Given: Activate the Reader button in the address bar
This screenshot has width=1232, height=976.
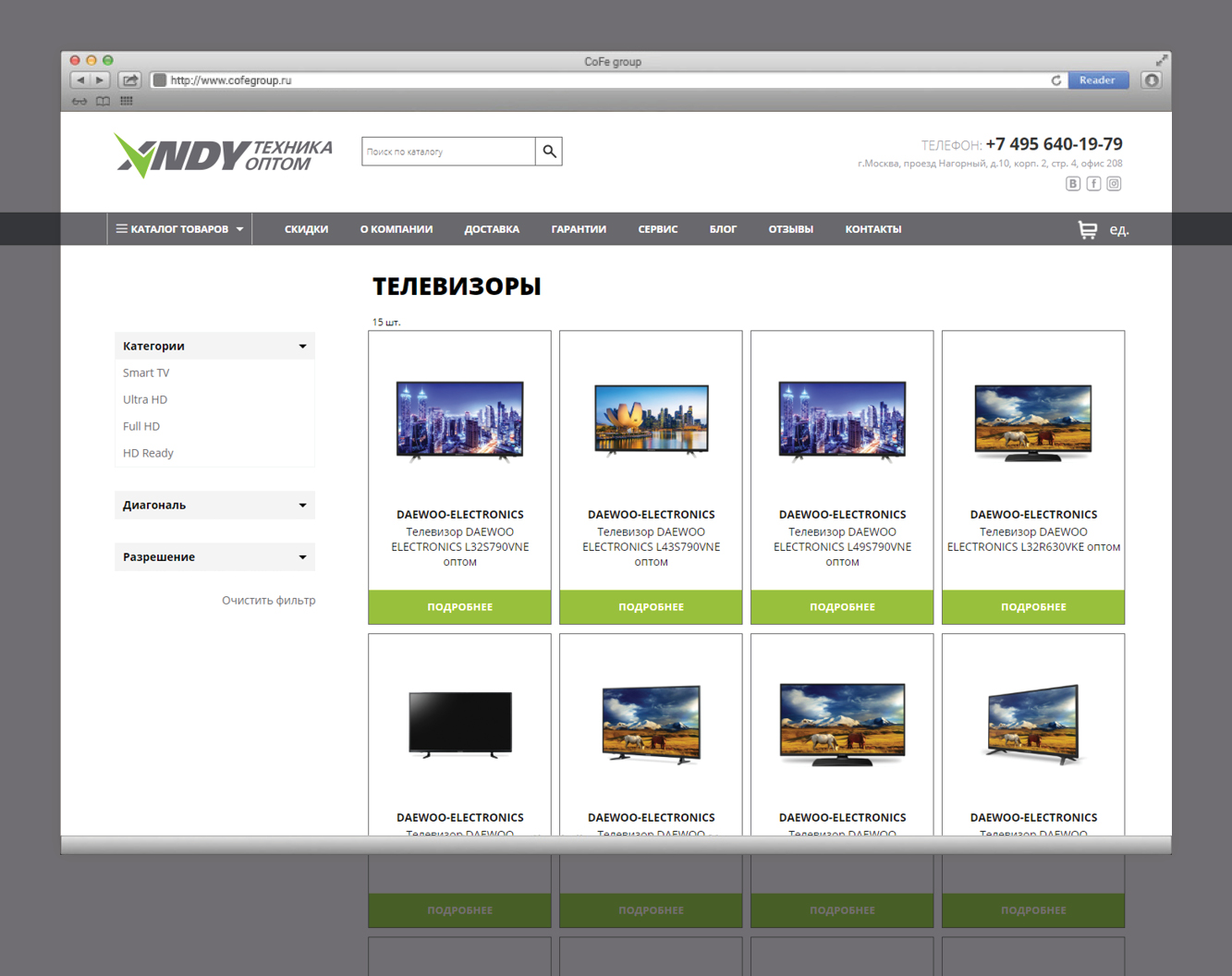Looking at the screenshot, I should pyautogui.click(x=1097, y=80).
